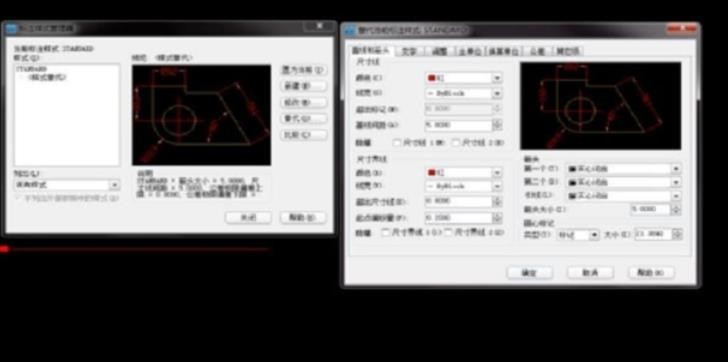Image resolution: width=728 pixels, height=362 pixels.
Task: Select the 直线和箭头 tab
Action: tap(372, 51)
